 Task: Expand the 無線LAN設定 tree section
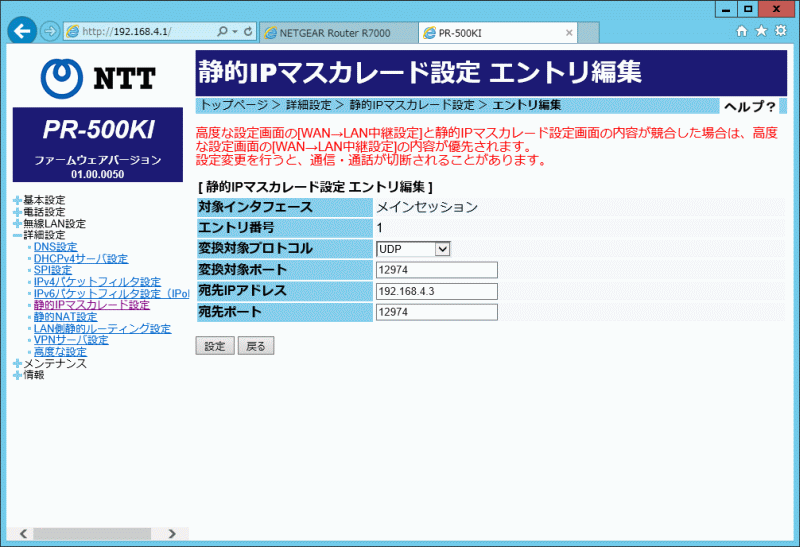[17, 223]
